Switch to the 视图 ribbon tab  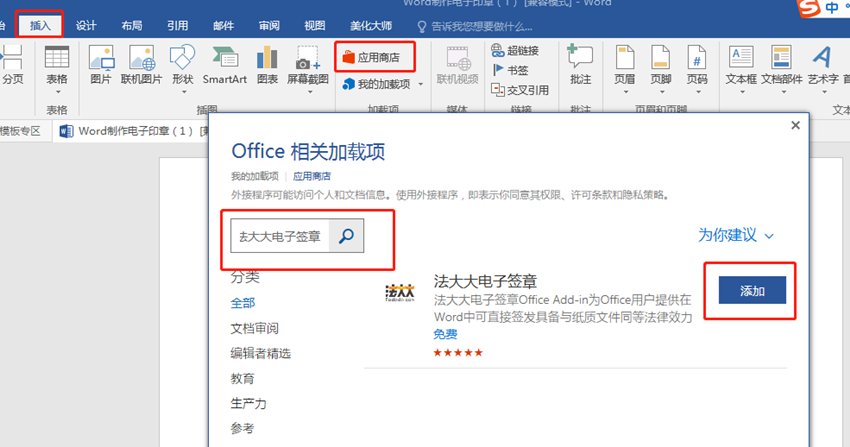tap(314, 25)
